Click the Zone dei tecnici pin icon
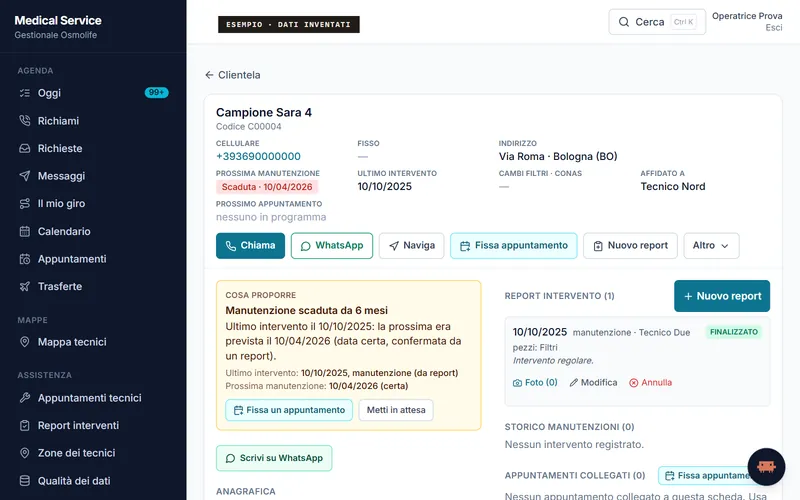The image size is (800, 500). (24, 453)
